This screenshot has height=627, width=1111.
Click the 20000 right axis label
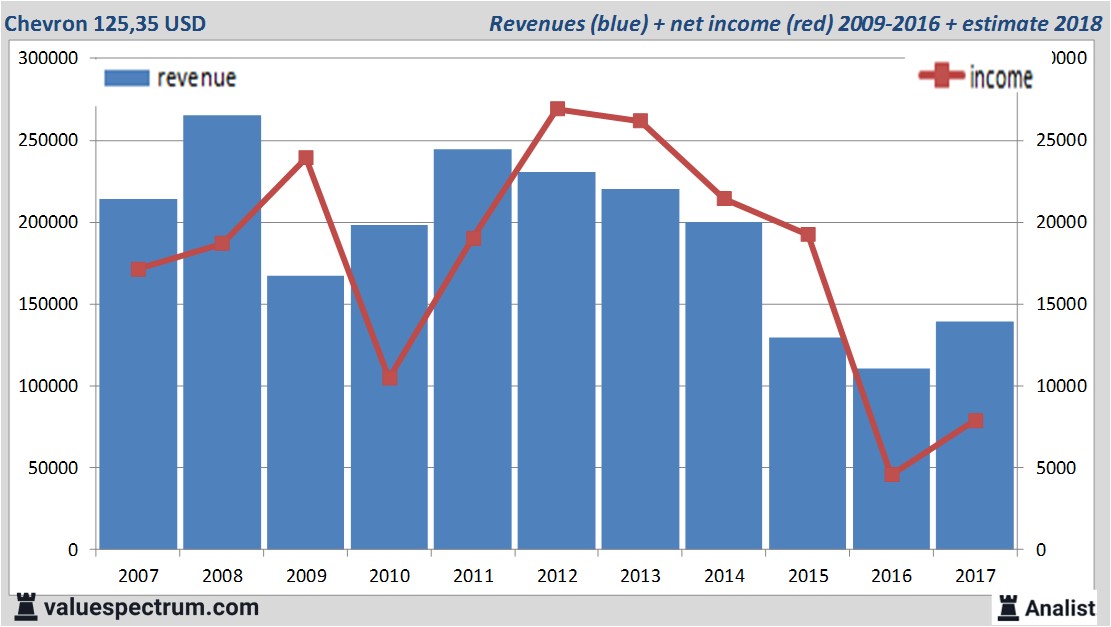click(1061, 222)
